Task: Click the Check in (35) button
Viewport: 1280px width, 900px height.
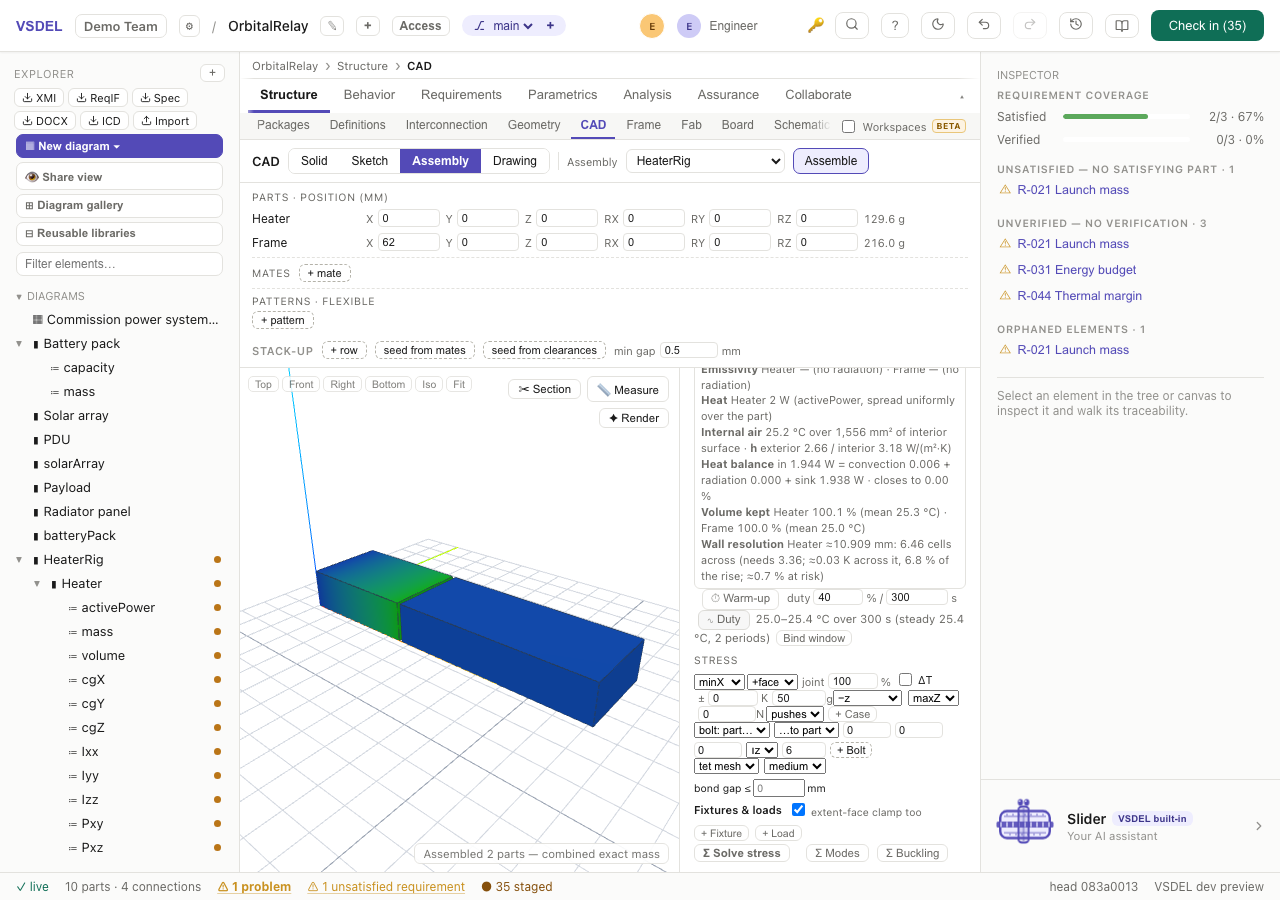Action: tap(1207, 26)
